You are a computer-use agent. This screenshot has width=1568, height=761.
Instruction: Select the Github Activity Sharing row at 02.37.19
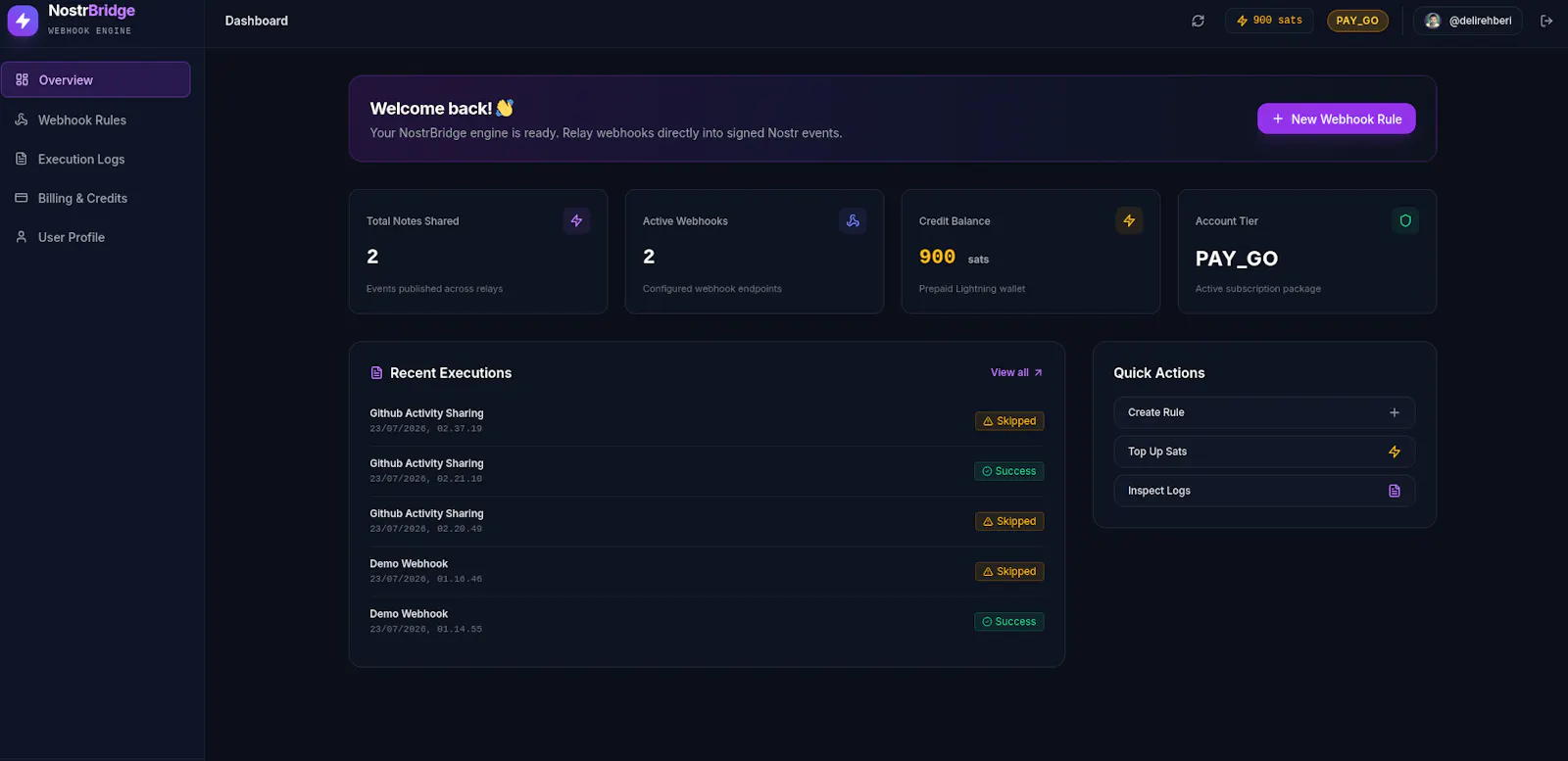click(x=707, y=421)
